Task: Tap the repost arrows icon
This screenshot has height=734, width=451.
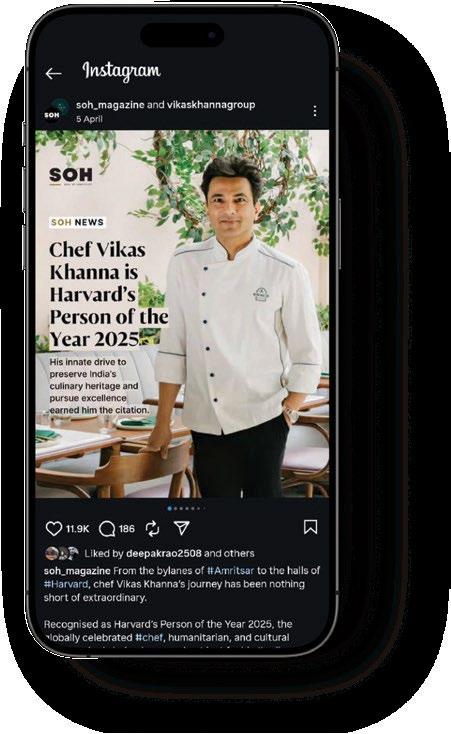Action: click(152, 529)
